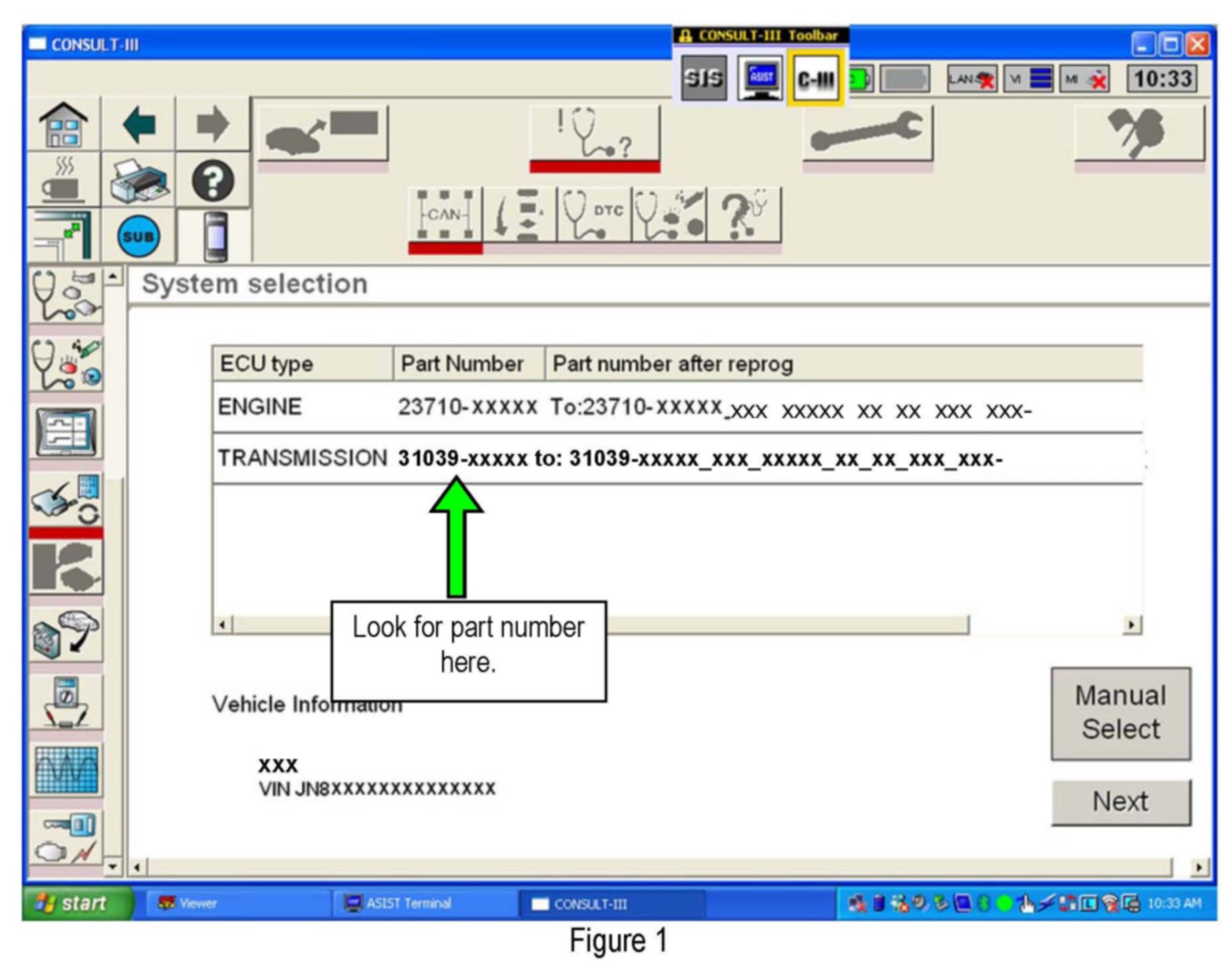
Task: Select the ENGINE row in table
Action: tap(677, 407)
